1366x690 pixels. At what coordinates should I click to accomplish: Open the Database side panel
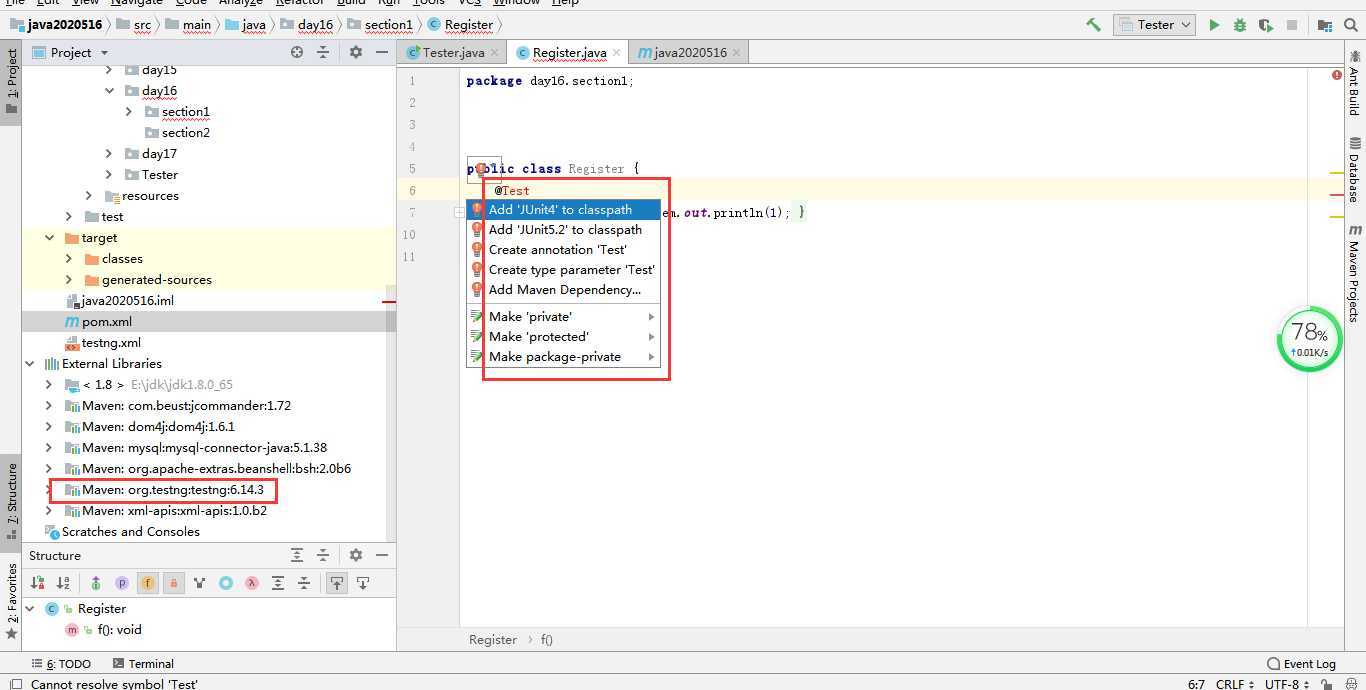(1354, 170)
